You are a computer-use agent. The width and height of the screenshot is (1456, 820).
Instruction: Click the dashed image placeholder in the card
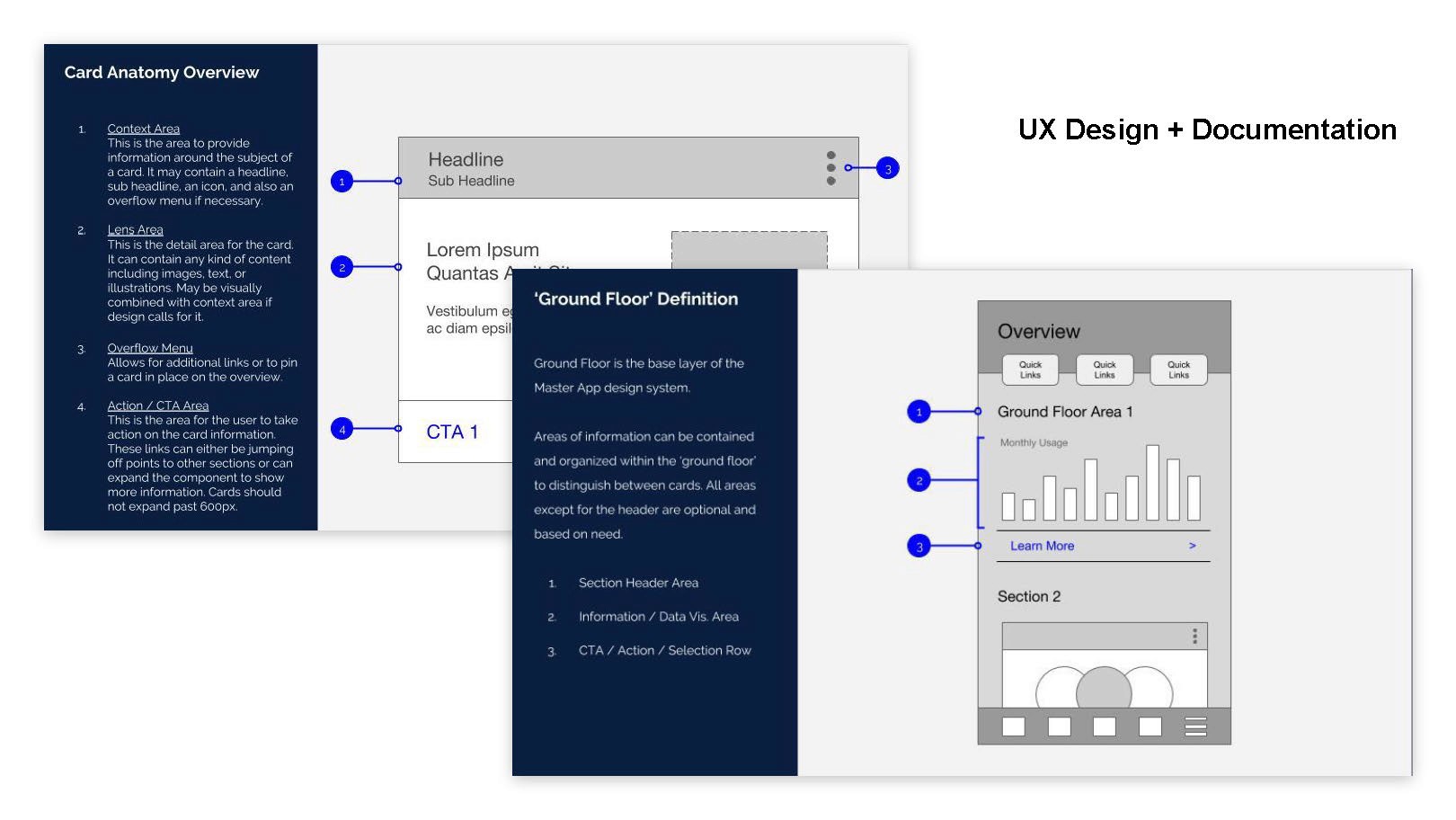tap(749, 250)
